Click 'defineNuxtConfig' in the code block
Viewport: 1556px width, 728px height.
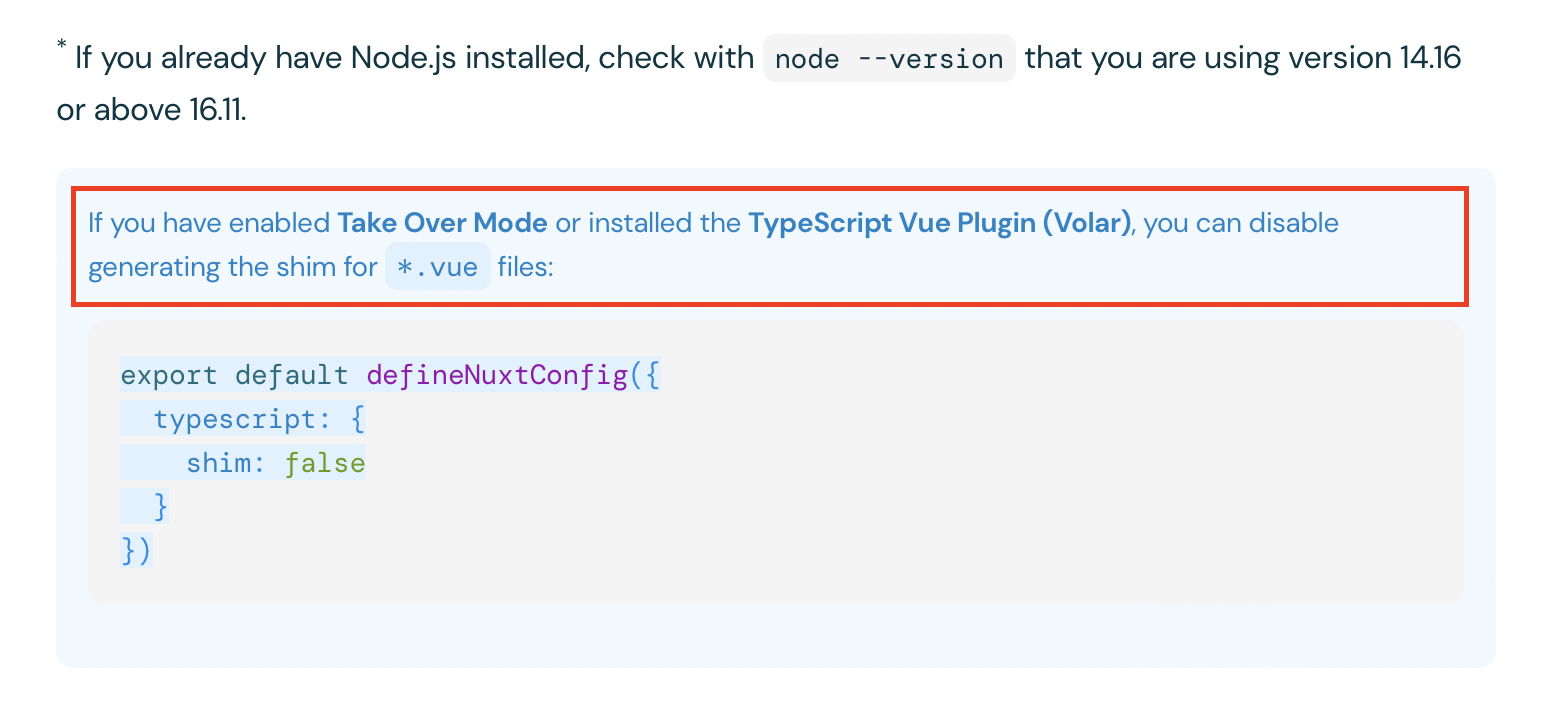pos(498,376)
